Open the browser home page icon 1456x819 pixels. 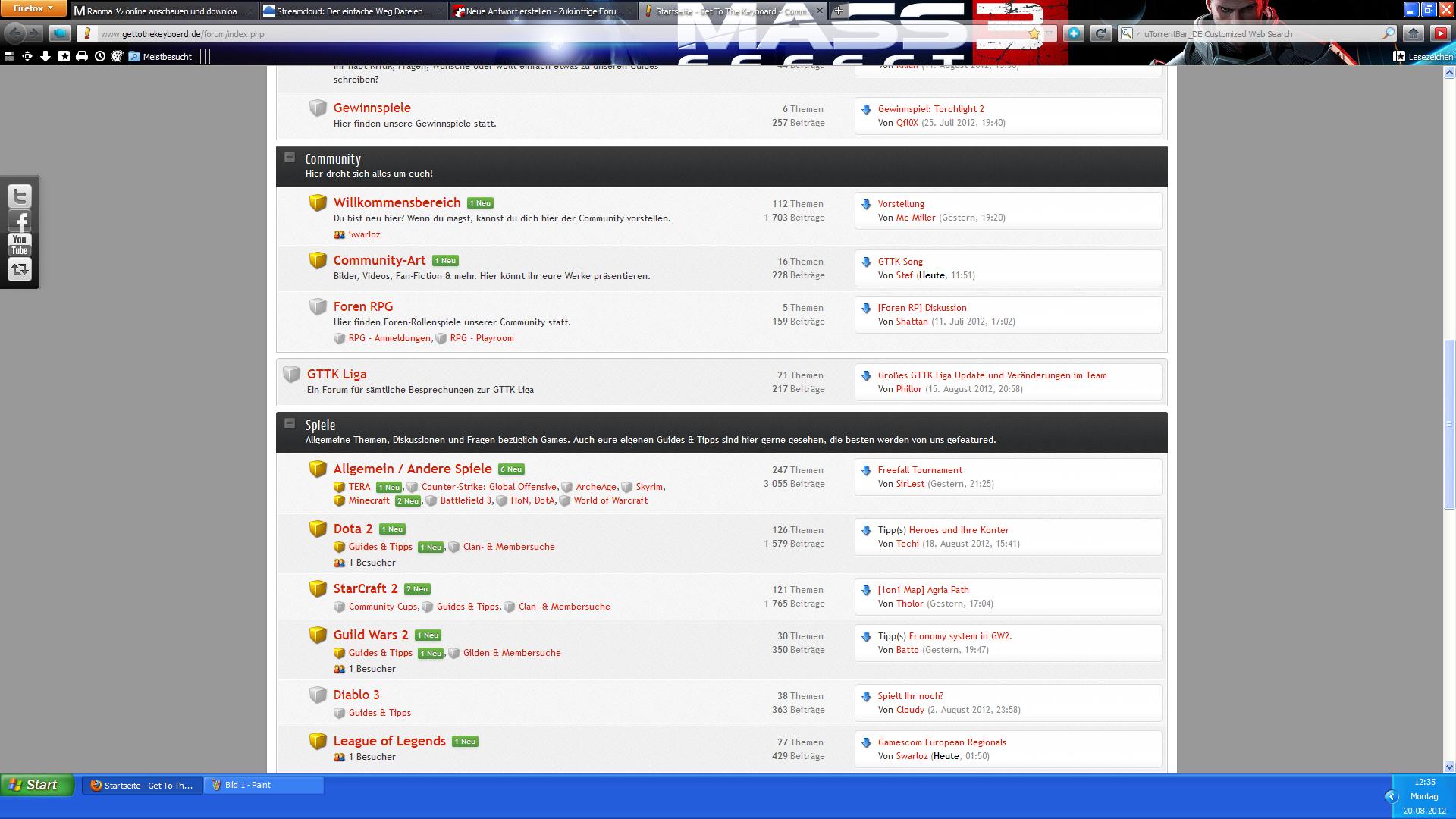[1414, 33]
